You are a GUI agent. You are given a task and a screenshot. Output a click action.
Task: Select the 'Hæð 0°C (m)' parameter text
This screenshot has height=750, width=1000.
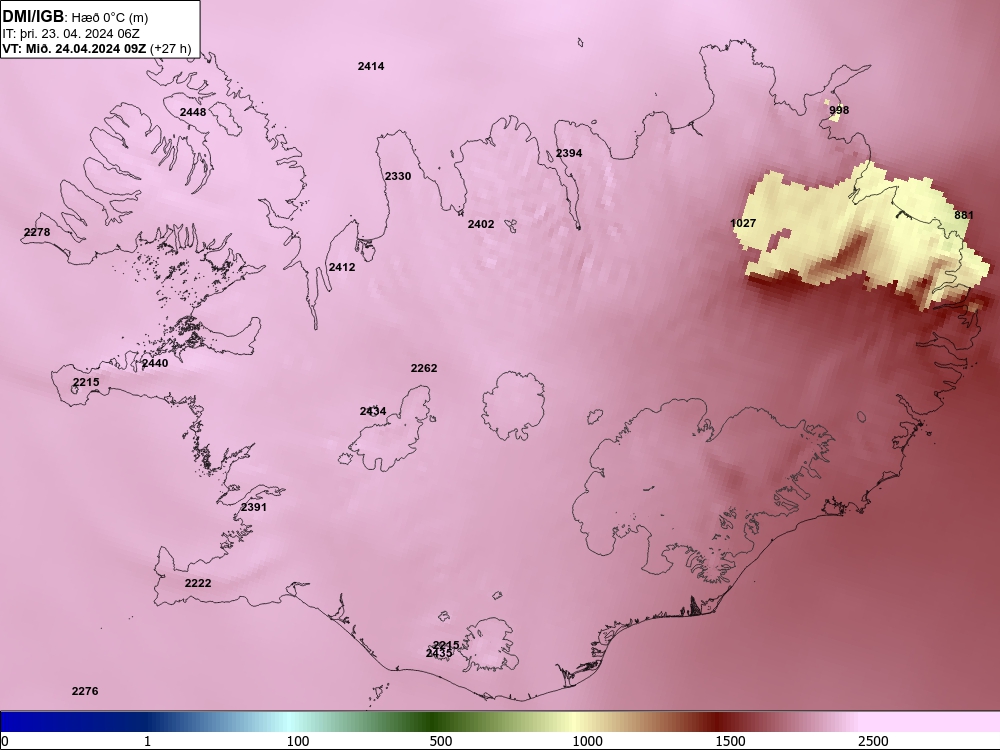[x=110, y=18]
